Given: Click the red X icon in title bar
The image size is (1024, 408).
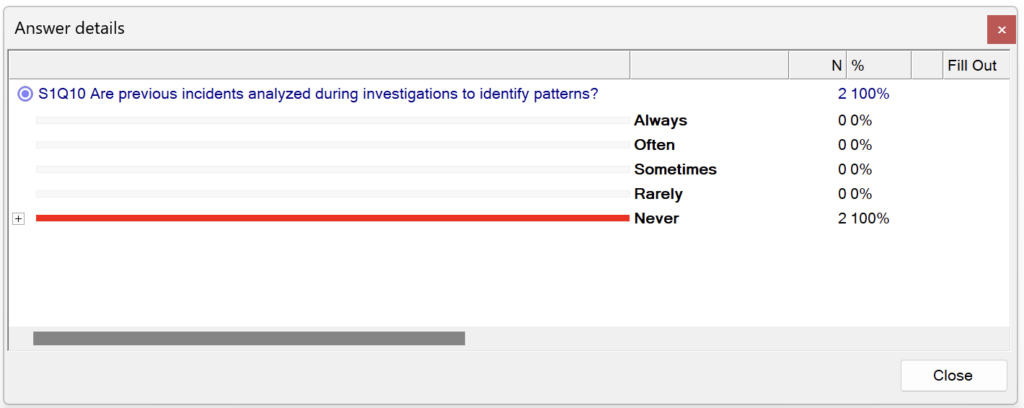Looking at the screenshot, I should [1001, 30].
